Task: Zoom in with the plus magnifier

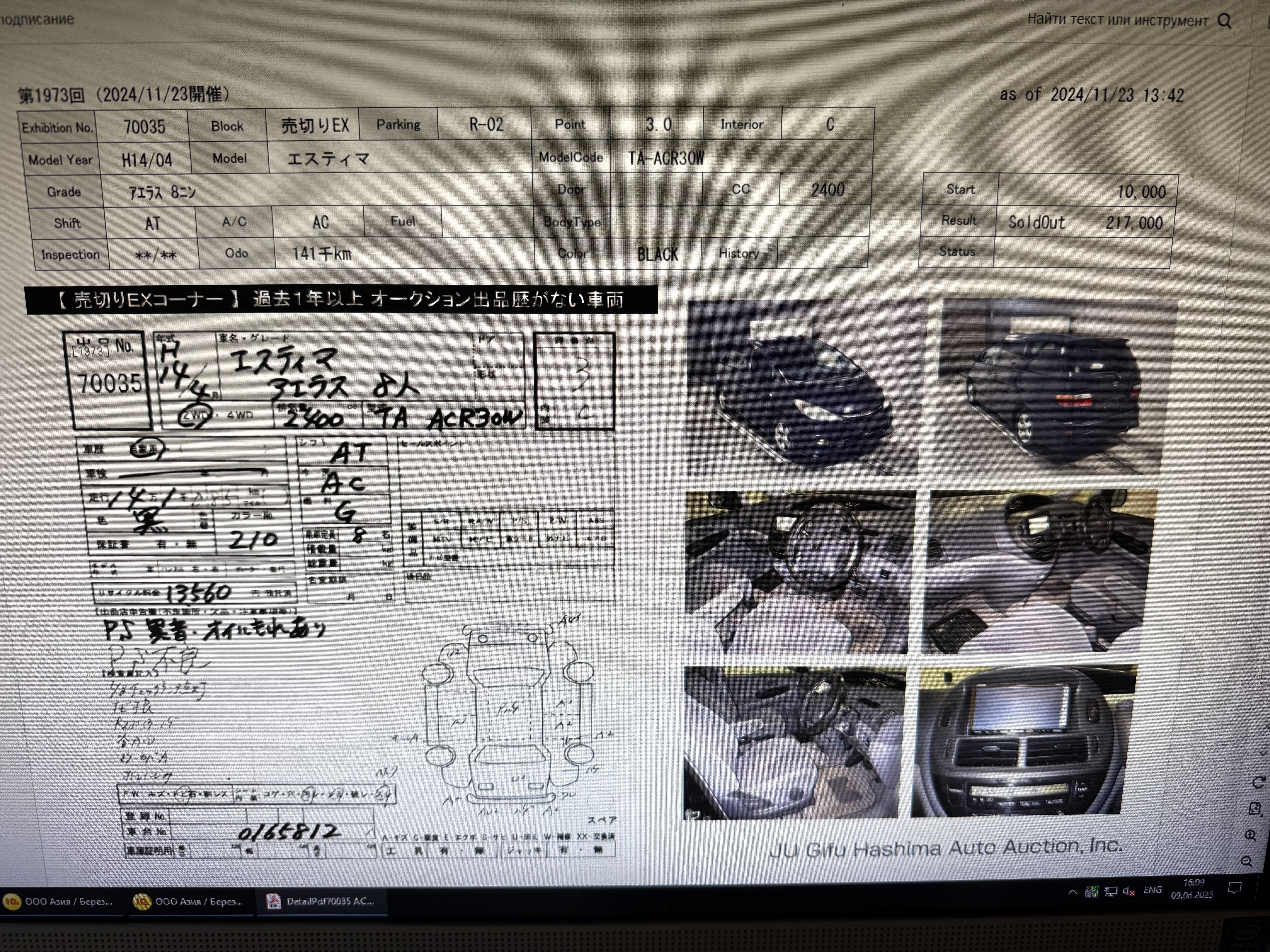Action: [x=1250, y=836]
